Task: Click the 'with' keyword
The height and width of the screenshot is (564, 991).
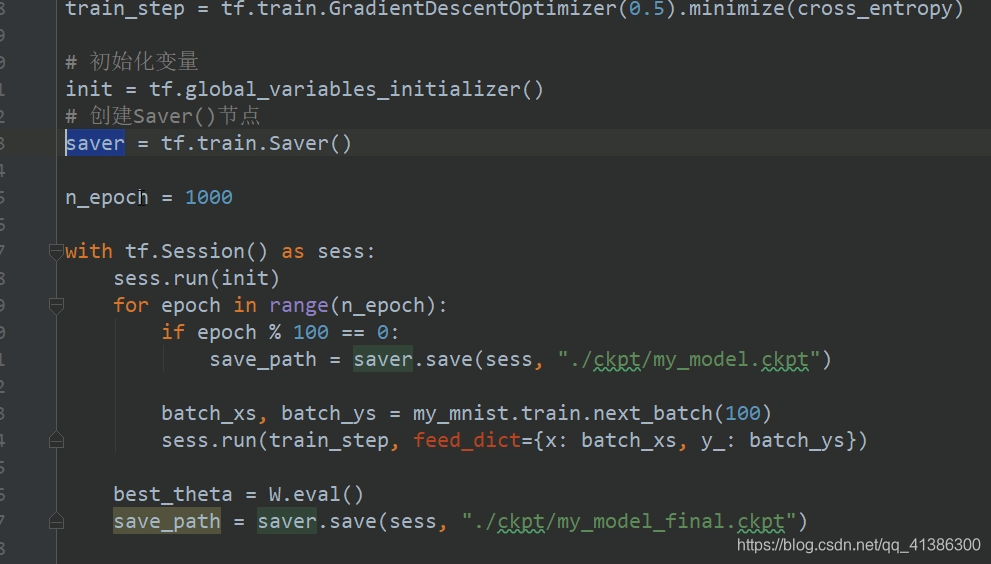Action: point(89,252)
